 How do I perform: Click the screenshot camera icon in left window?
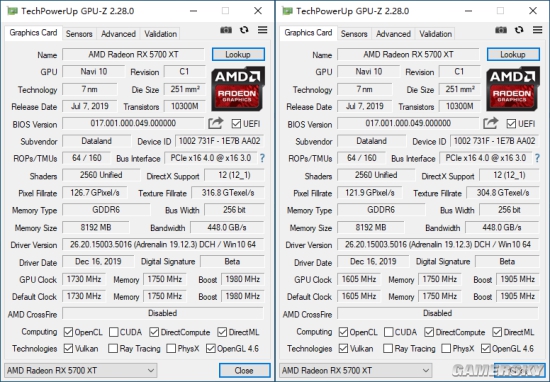point(226,30)
